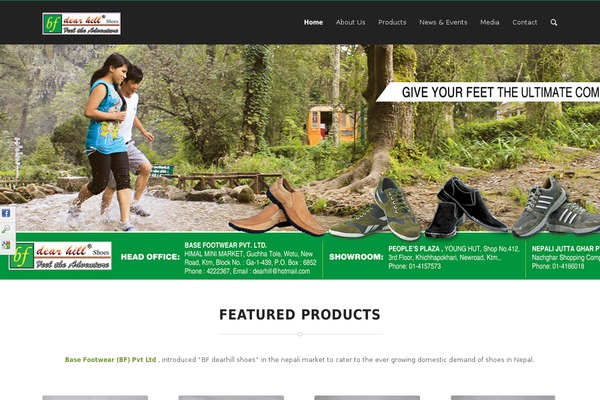Follow the Base Footwear (BF) Pvt Ltd link
The width and height of the screenshot is (600, 400).
(x=111, y=360)
